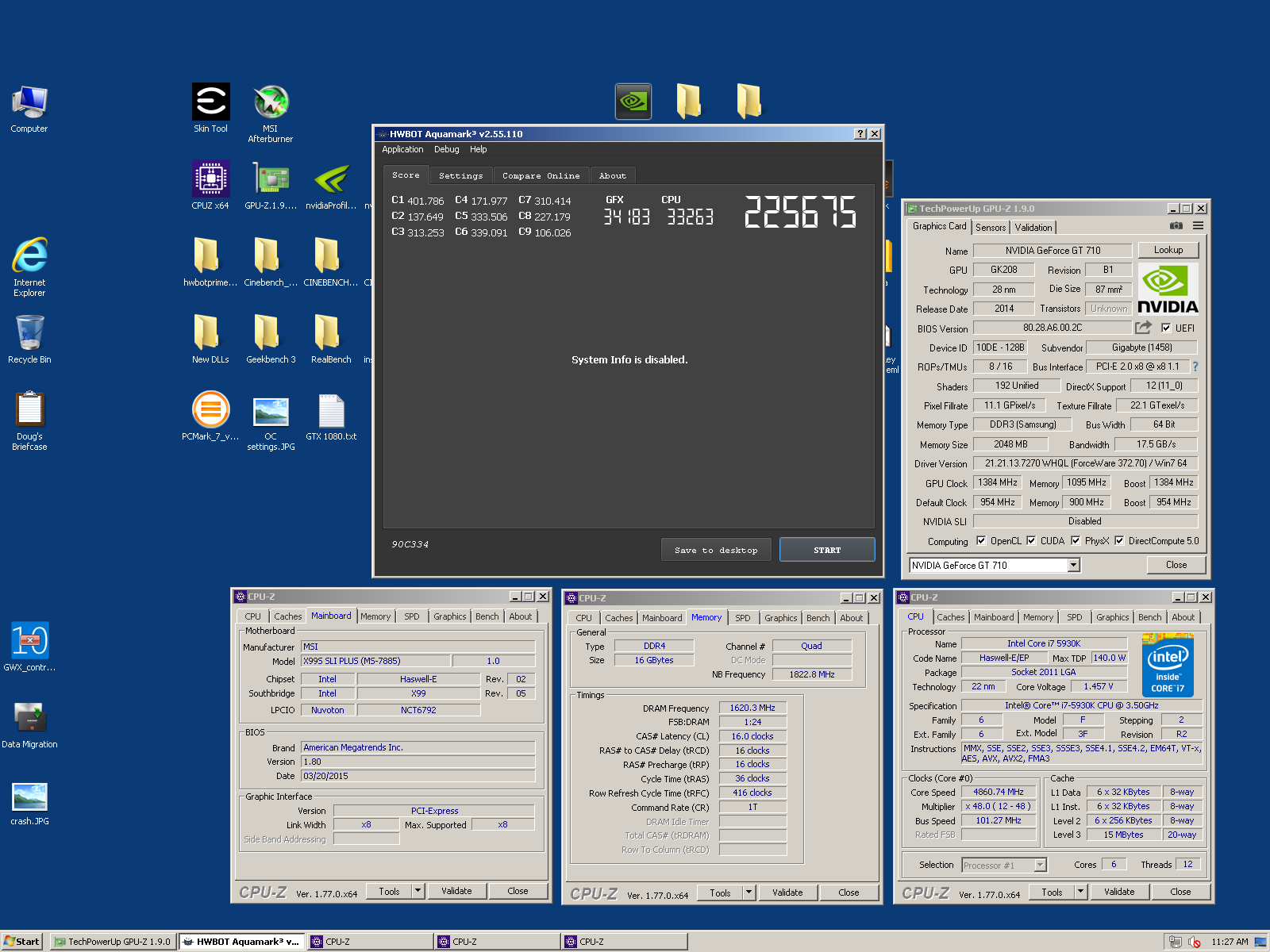This screenshot has width=1270, height=952.
Task: Expand Tools dropdown arrow in Memory CPU-Z window
Action: click(749, 892)
